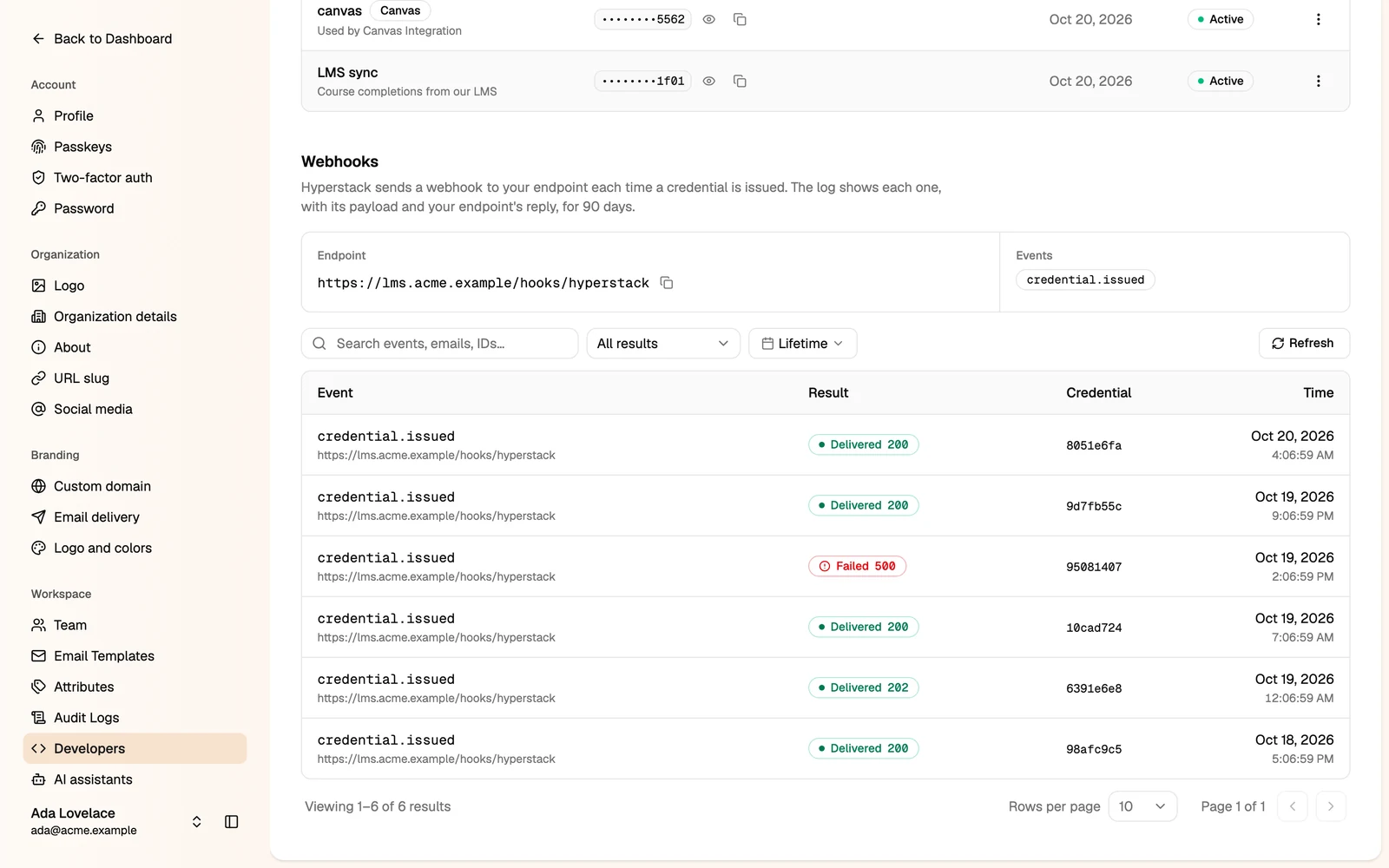Open the LMS sync row's more options menu

pos(1318,81)
